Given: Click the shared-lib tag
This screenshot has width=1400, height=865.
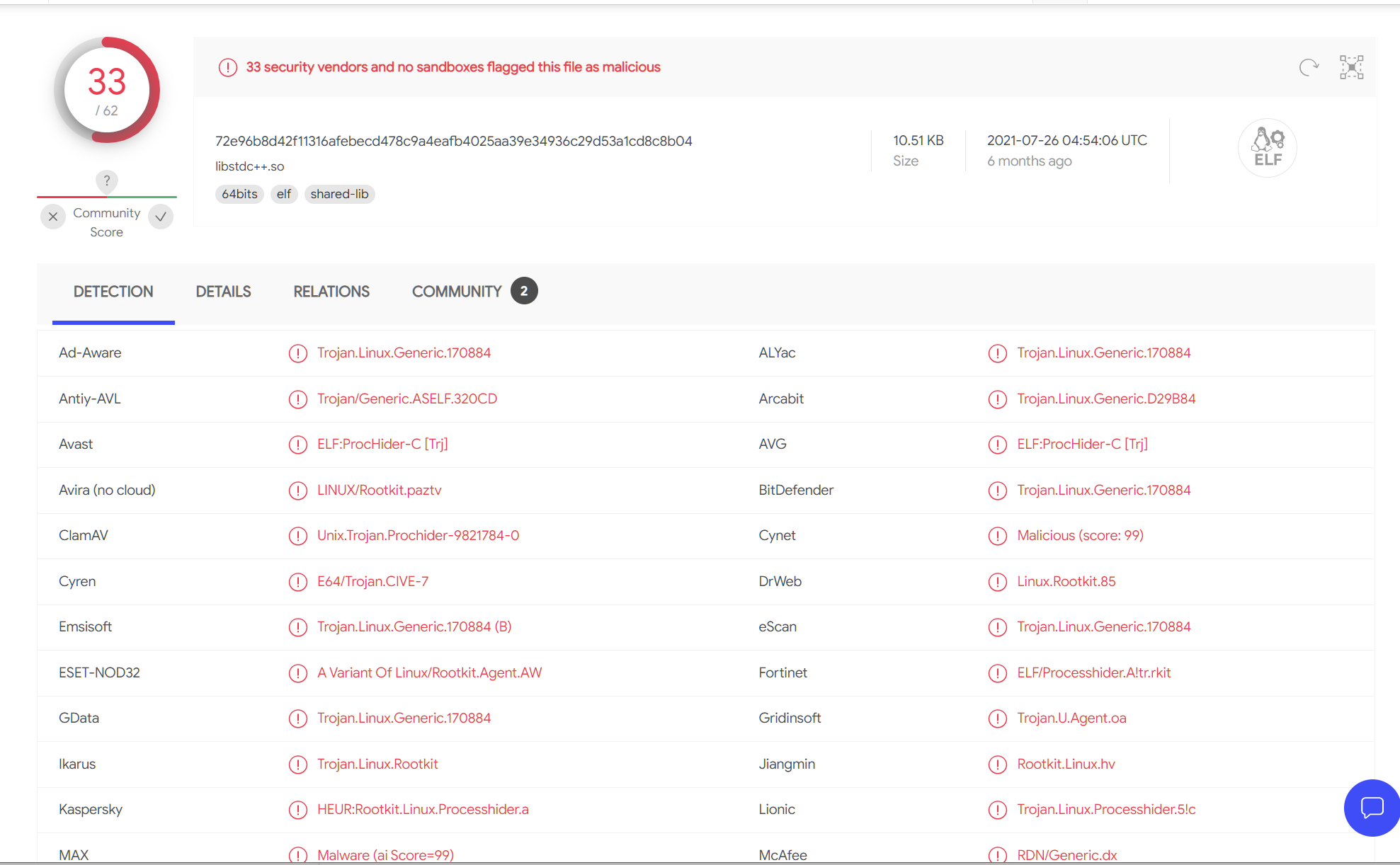Looking at the screenshot, I should (x=339, y=194).
